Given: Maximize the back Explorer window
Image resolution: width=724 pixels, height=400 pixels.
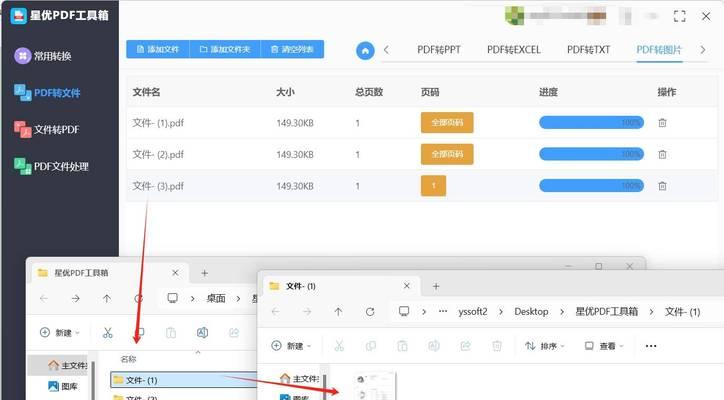Looking at the screenshot, I should 598,266.
